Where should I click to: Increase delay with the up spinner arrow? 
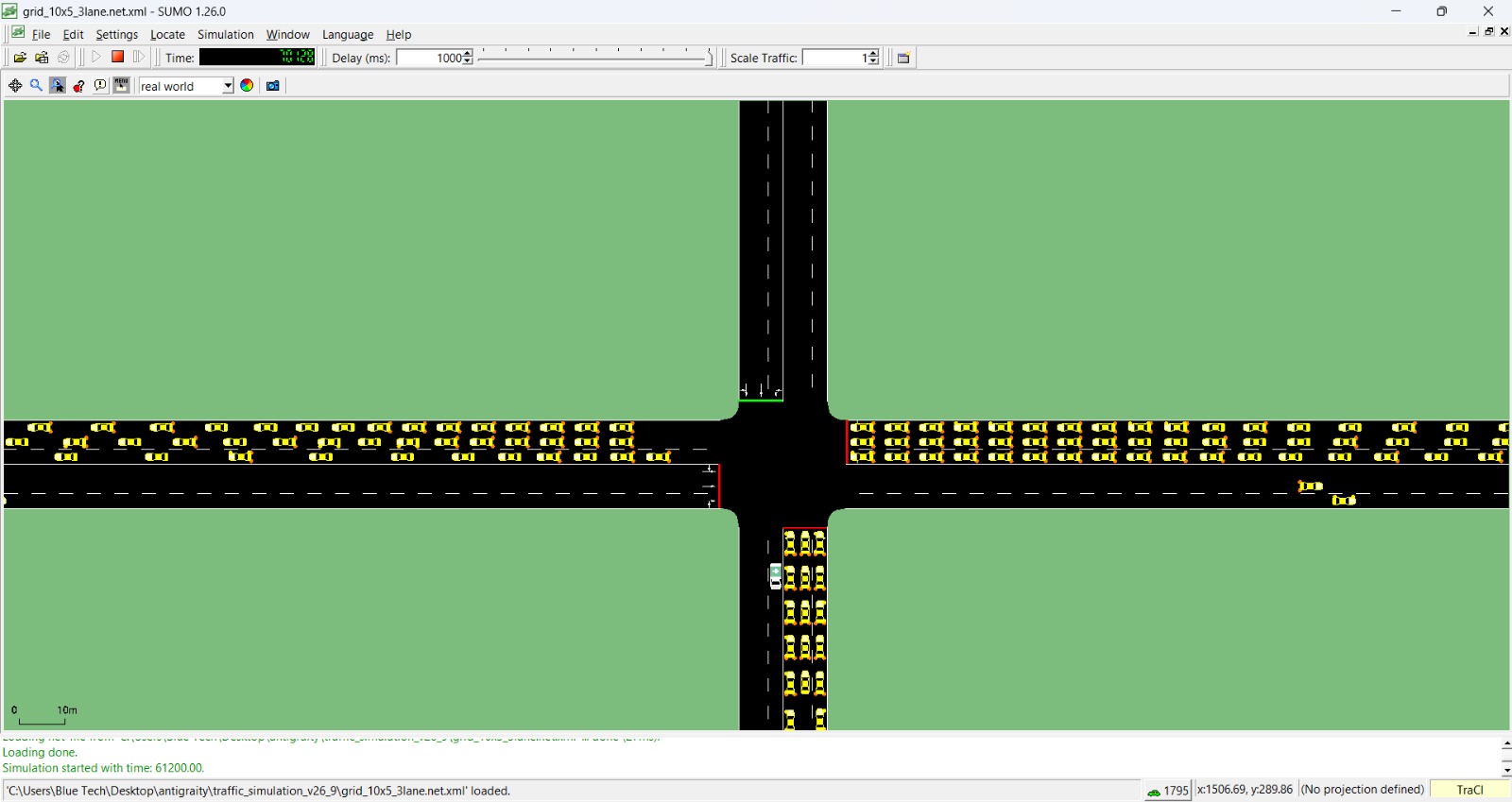coord(468,54)
